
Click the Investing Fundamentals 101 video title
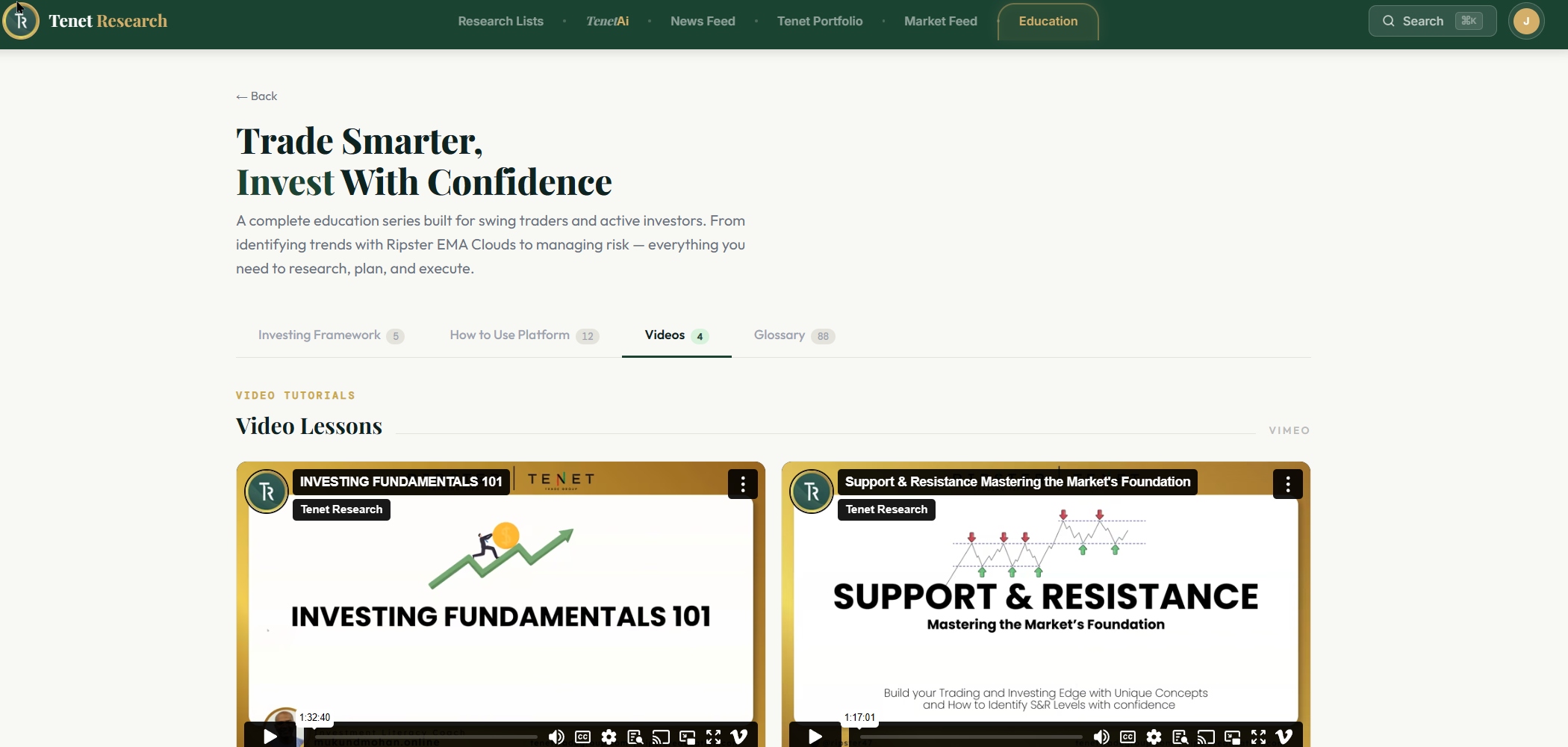tap(401, 482)
